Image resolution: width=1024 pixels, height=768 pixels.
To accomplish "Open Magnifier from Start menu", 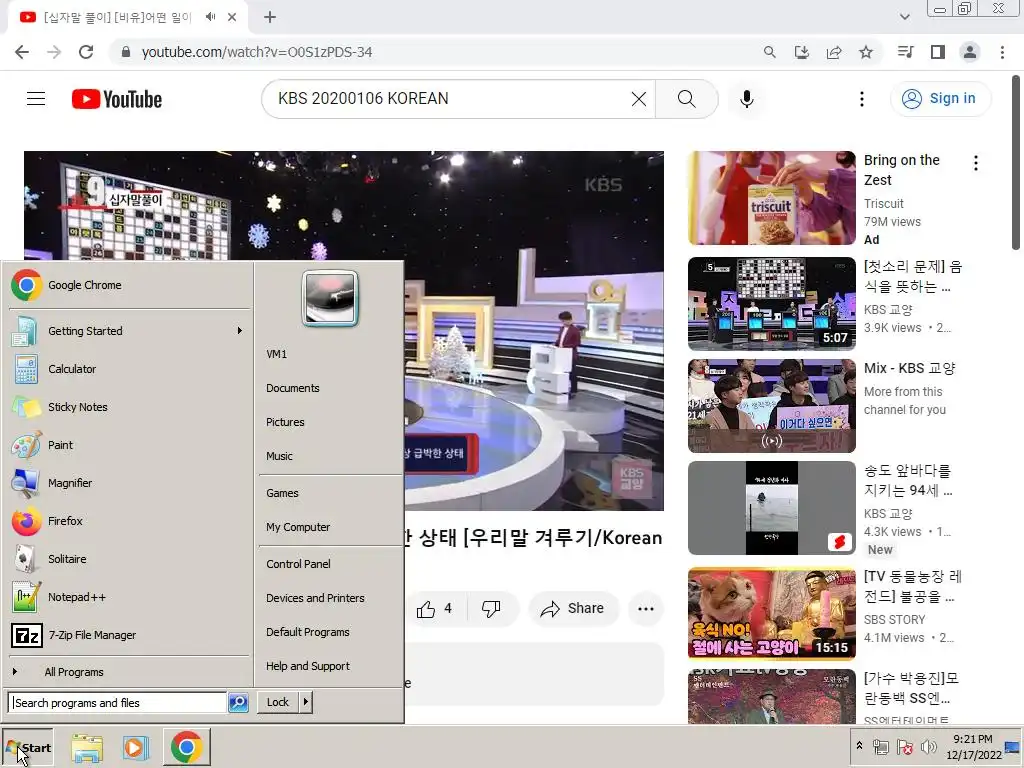I will tap(129, 483).
